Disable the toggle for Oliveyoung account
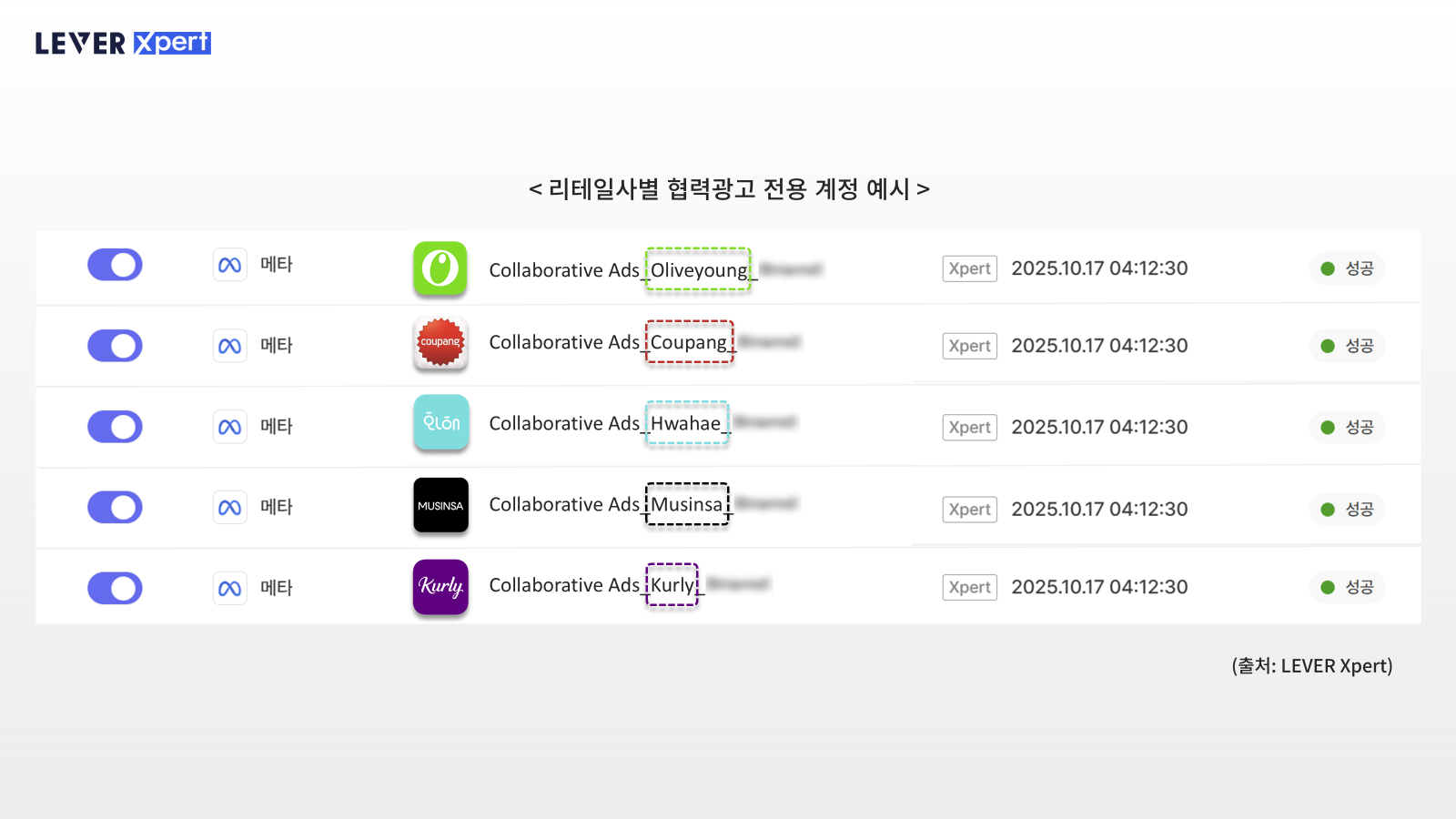1456x819 pixels. (115, 265)
